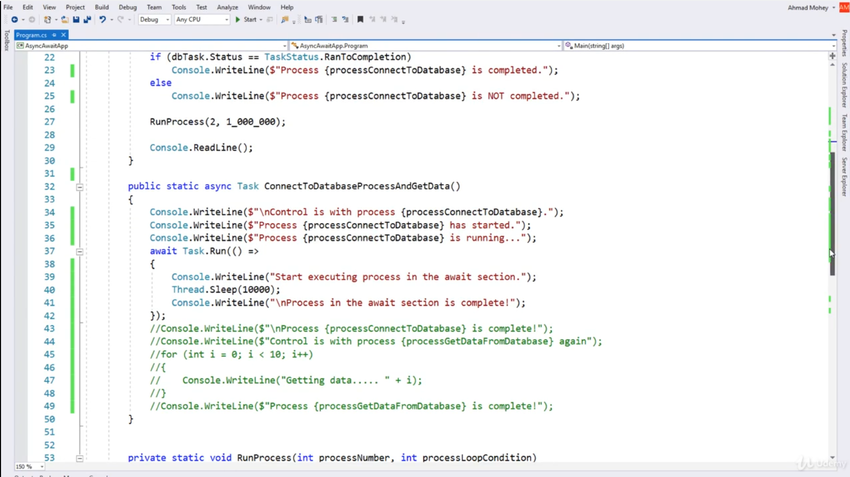Click the Redo arrow icon
This screenshot has height=477, width=850.
coord(120,20)
